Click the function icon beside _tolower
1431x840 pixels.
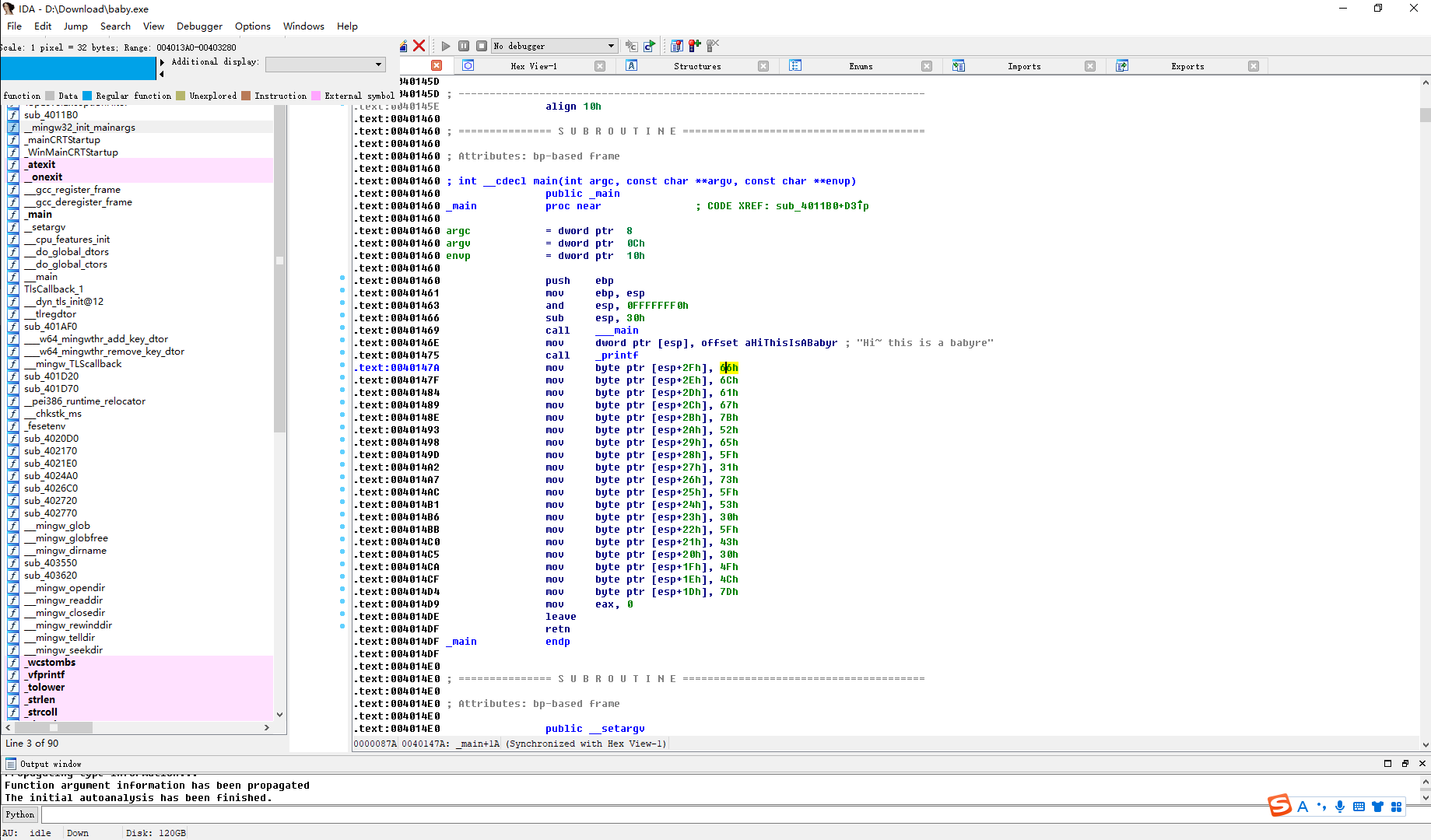(x=13, y=688)
